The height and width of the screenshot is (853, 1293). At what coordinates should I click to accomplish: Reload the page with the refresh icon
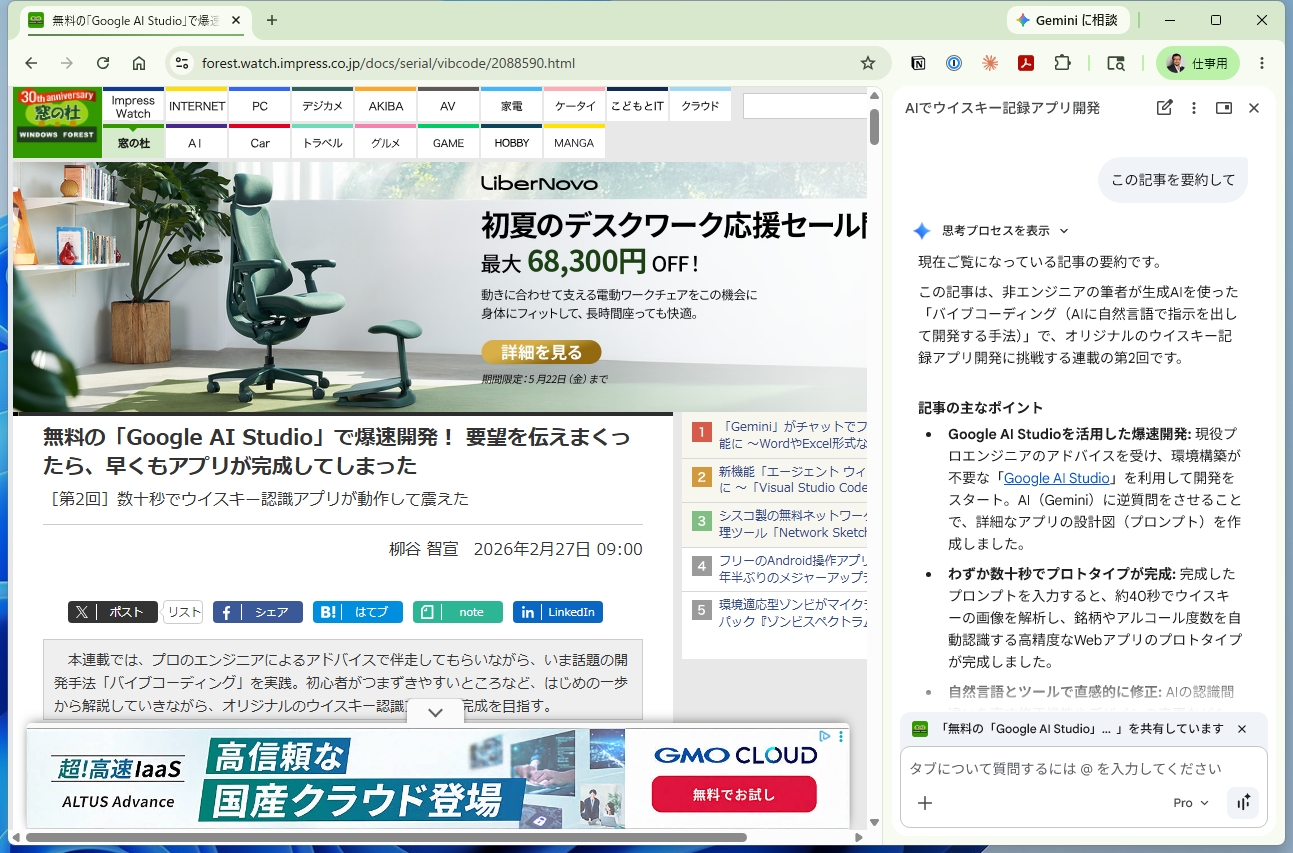[x=102, y=63]
